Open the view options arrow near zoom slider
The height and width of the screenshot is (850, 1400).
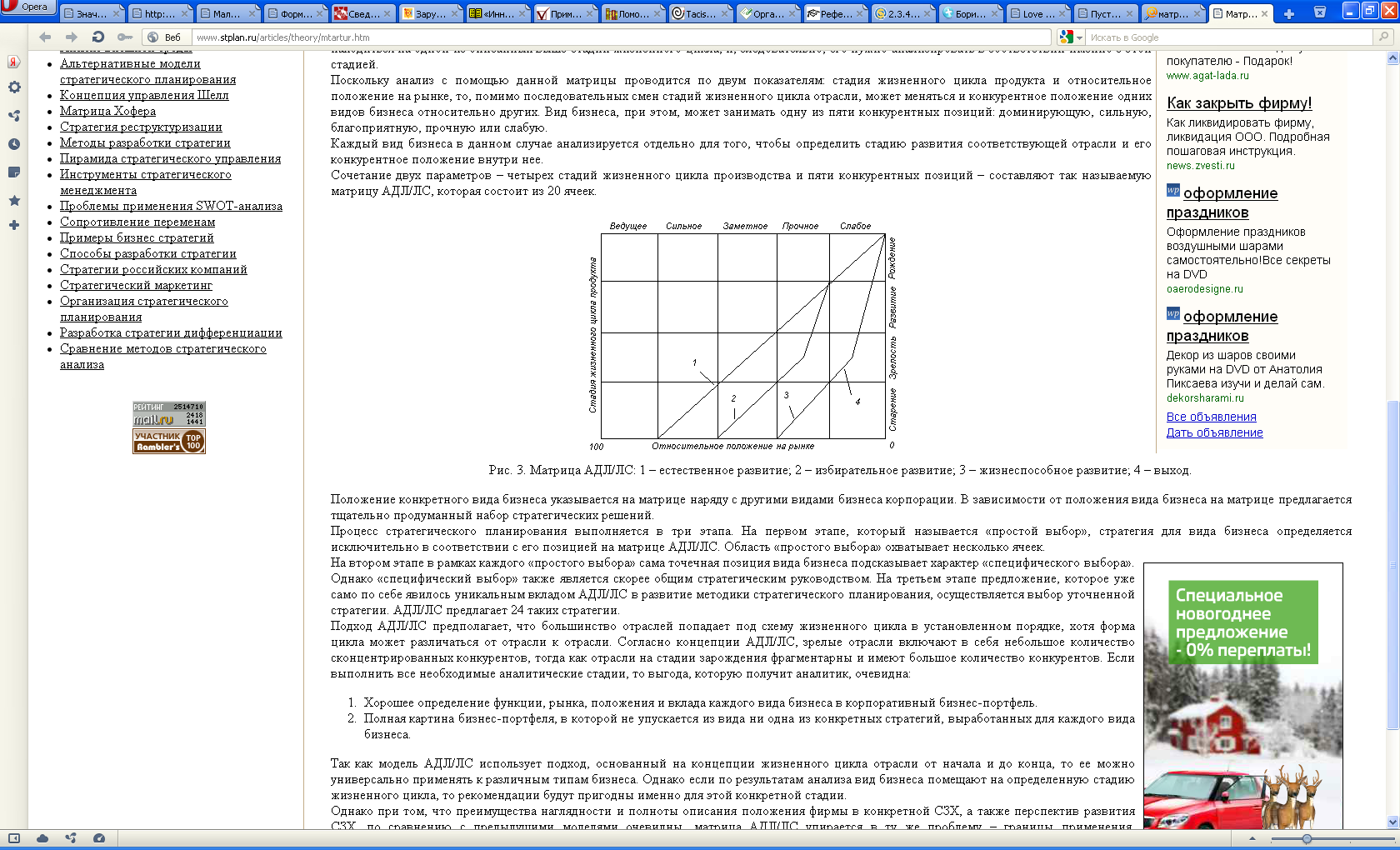pyautogui.click(x=1252, y=839)
